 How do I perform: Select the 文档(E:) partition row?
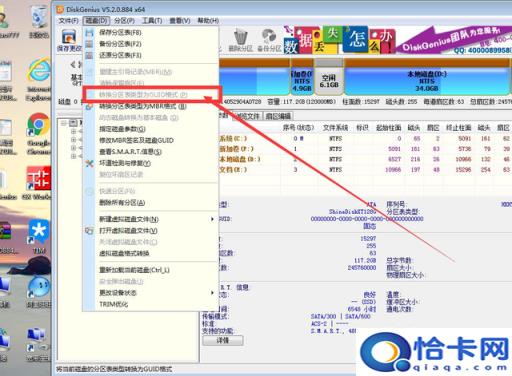[x=365, y=170]
